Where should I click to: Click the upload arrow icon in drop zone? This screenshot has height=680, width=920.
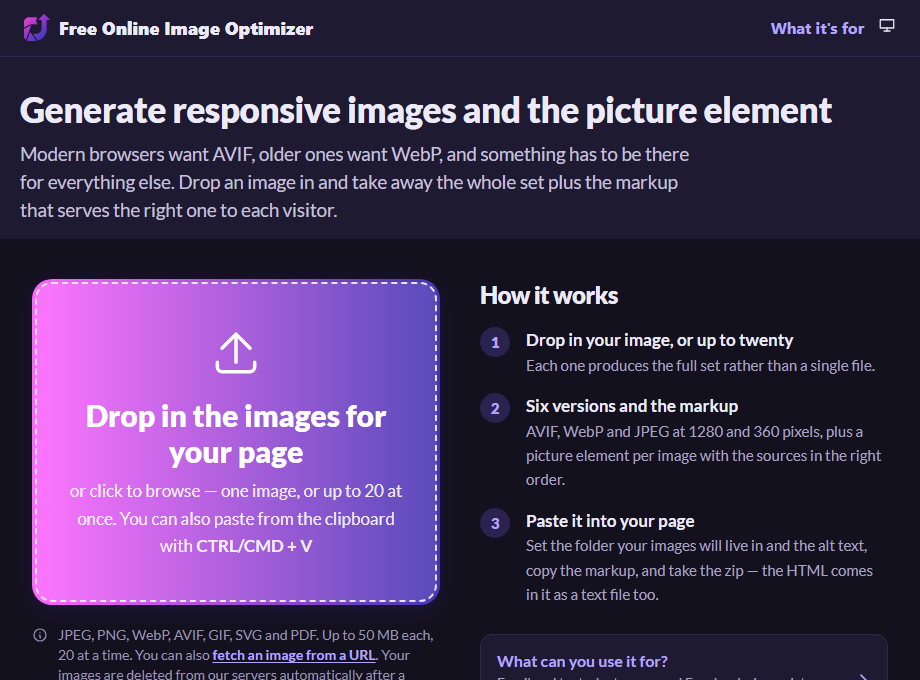236,353
